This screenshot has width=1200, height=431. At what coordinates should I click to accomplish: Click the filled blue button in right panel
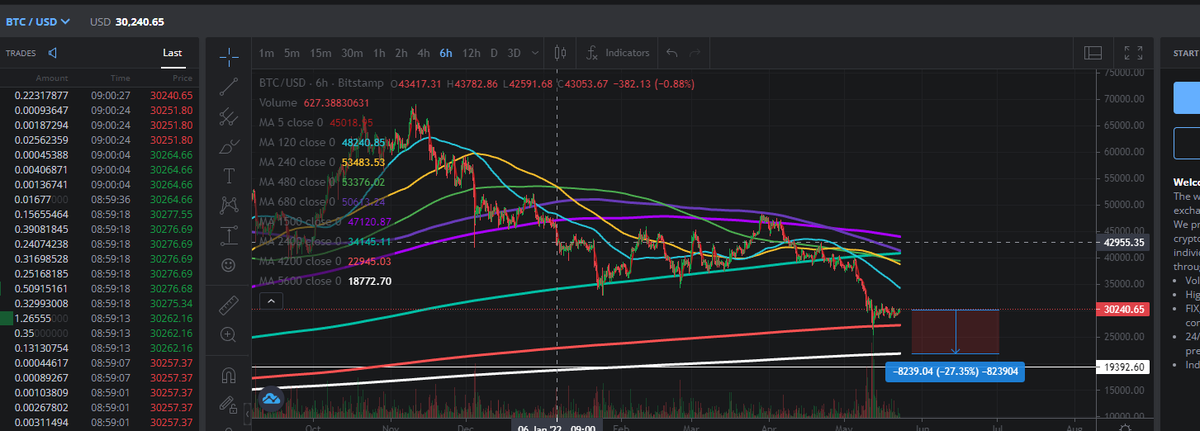click(1186, 99)
